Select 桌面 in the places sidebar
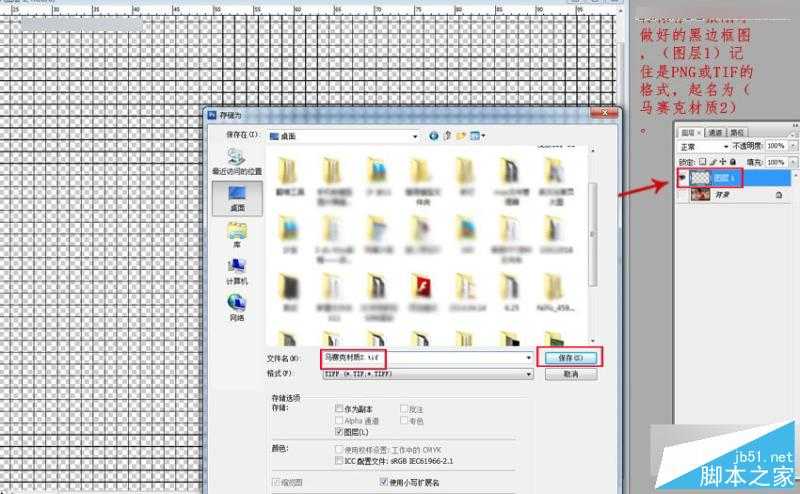Screen dimensions: 800x494 pyautogui.click(x=237, y=197)
